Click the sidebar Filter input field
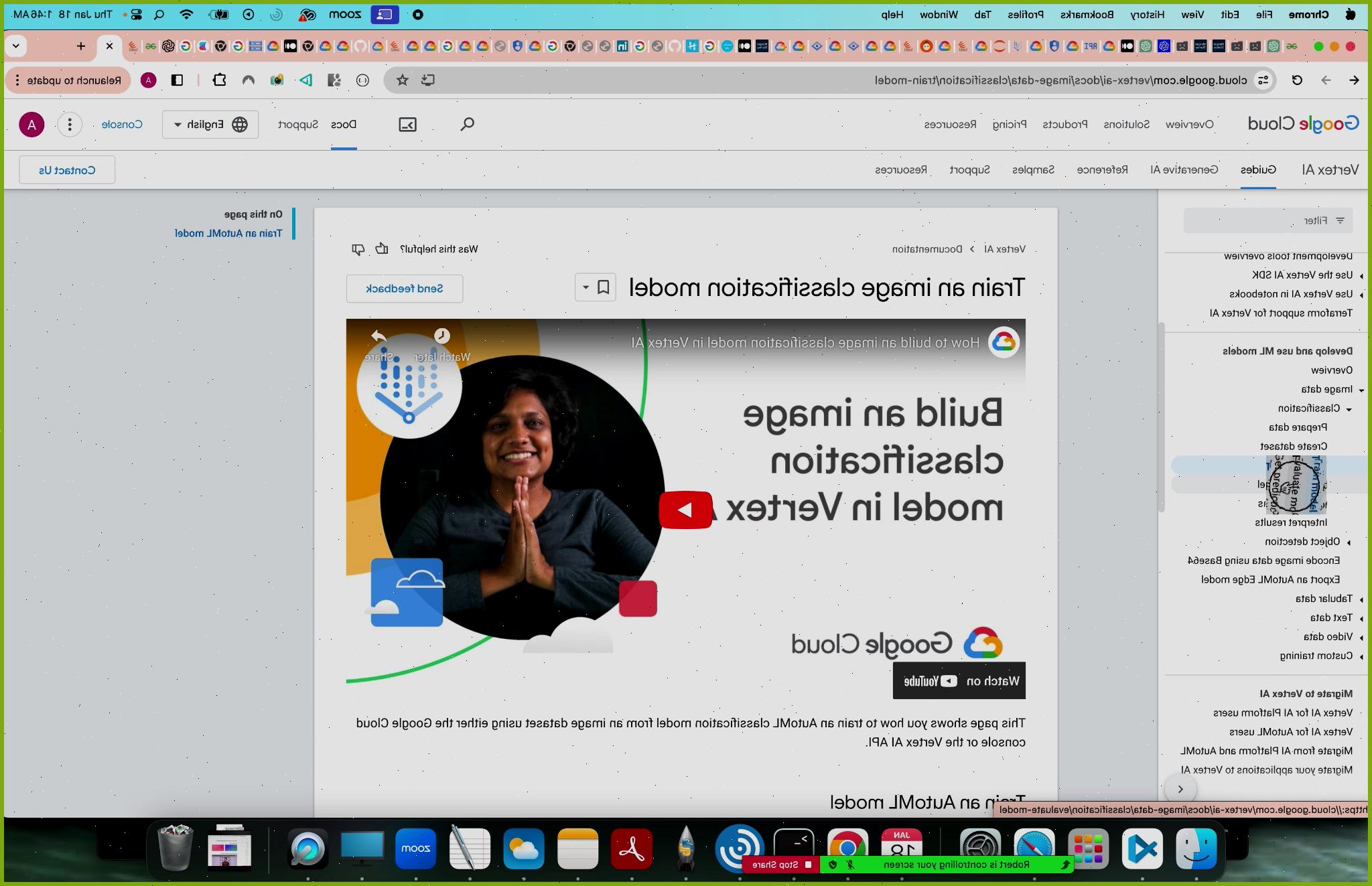 click(1268, 220)
